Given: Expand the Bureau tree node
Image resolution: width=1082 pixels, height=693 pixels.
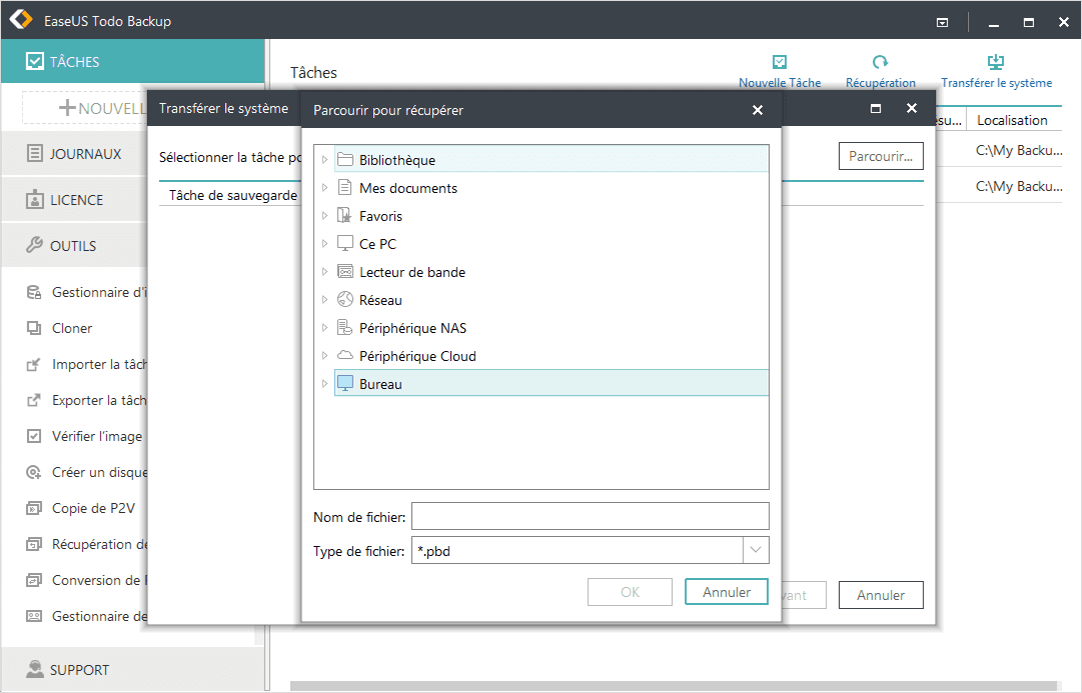Looking at the screenshot, I should (324, 384).
